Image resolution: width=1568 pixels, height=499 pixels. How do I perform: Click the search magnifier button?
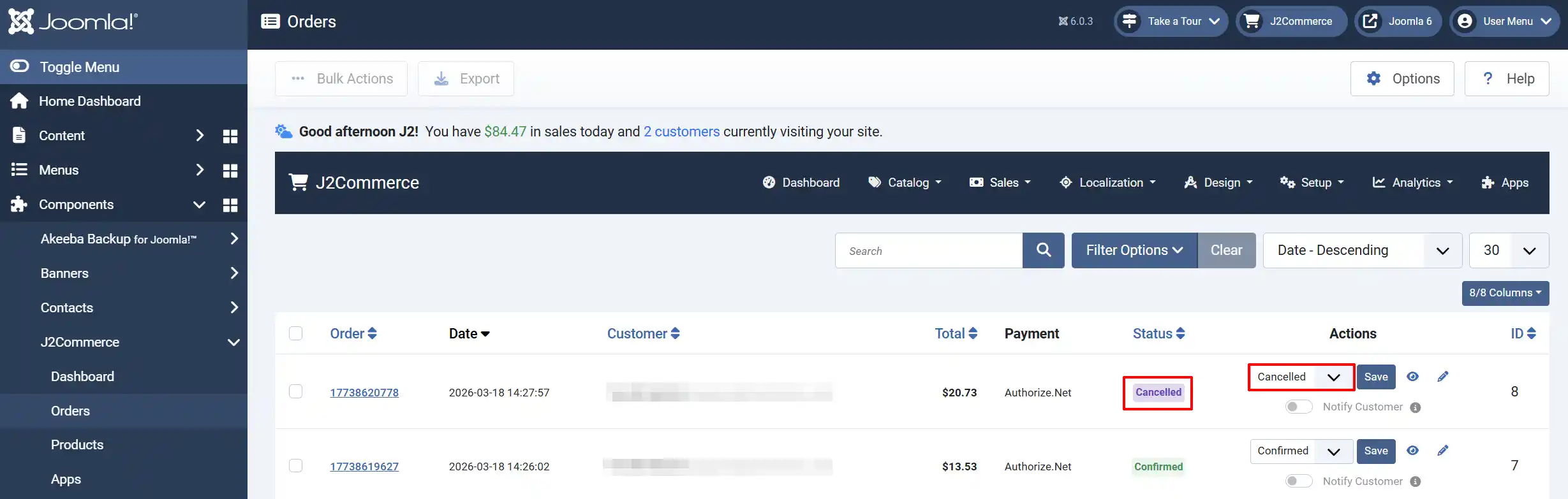tap(1044, 250)
